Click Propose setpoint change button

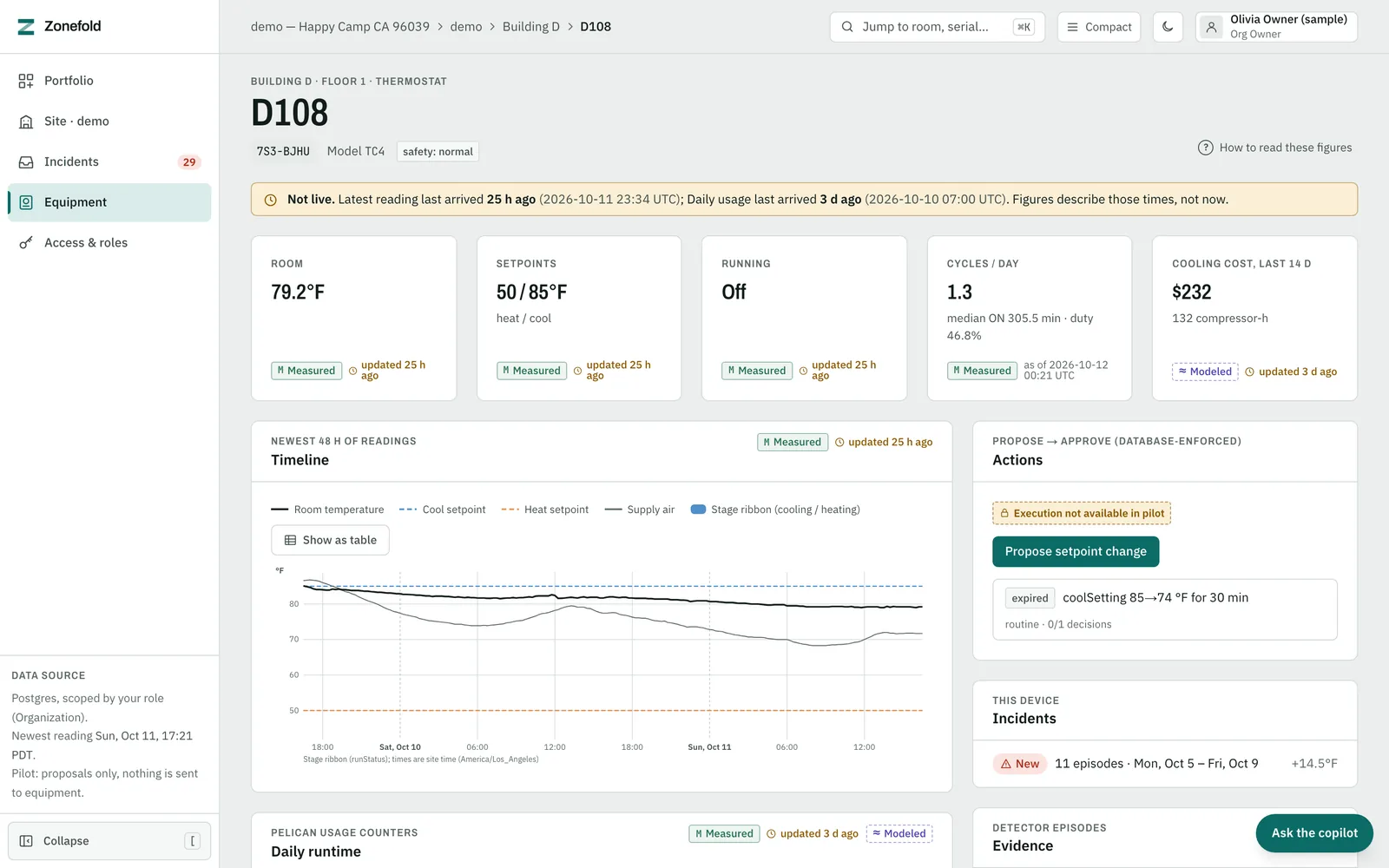tap(1076, 551)
